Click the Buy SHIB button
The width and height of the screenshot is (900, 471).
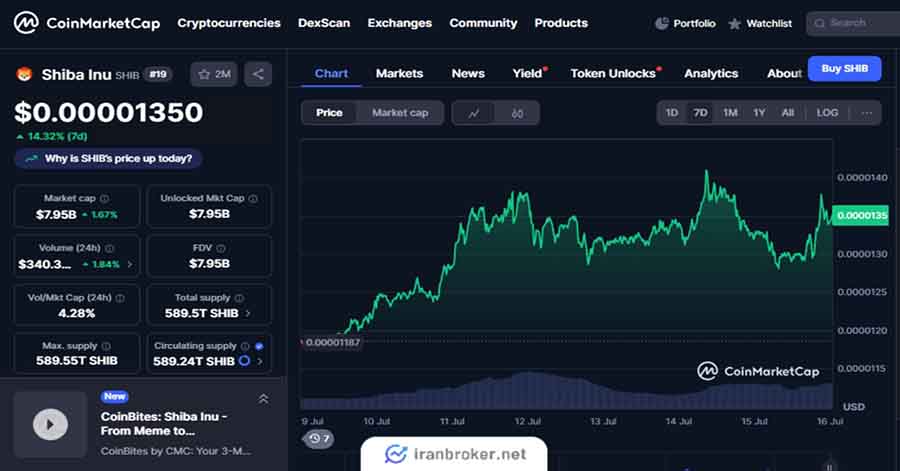click(844, 69)
